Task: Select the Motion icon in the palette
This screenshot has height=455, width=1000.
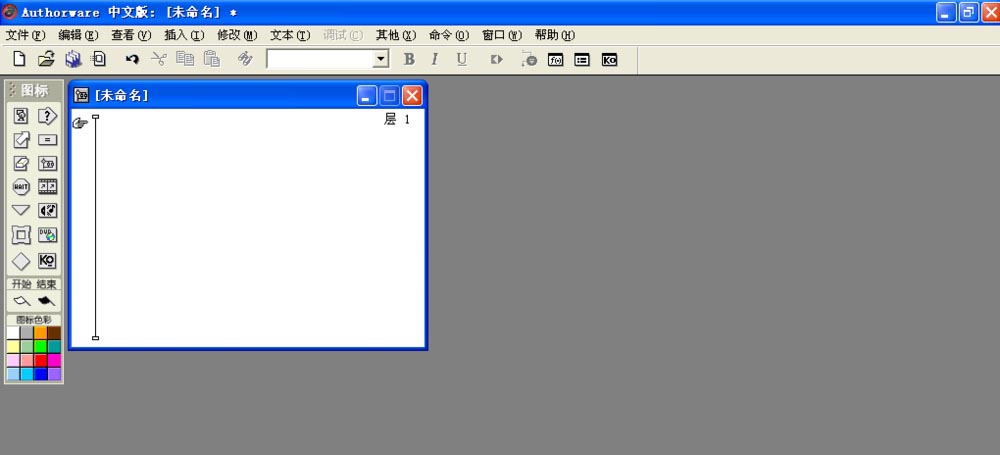Action: click(x=21, y=140)
